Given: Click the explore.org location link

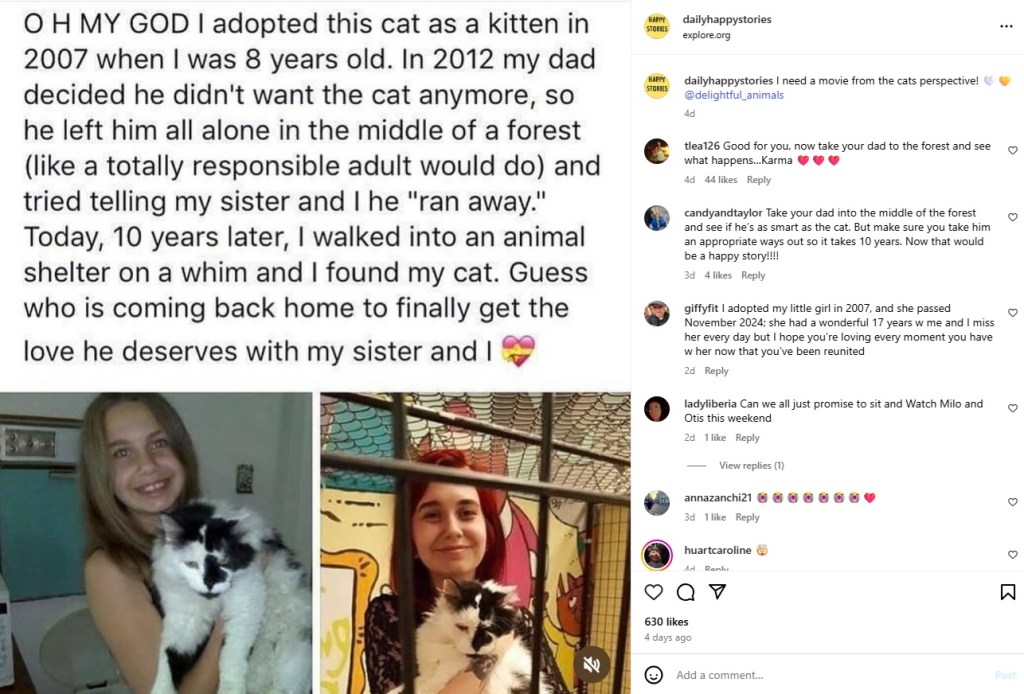Looking at the screenshot, I should [706, 36].
